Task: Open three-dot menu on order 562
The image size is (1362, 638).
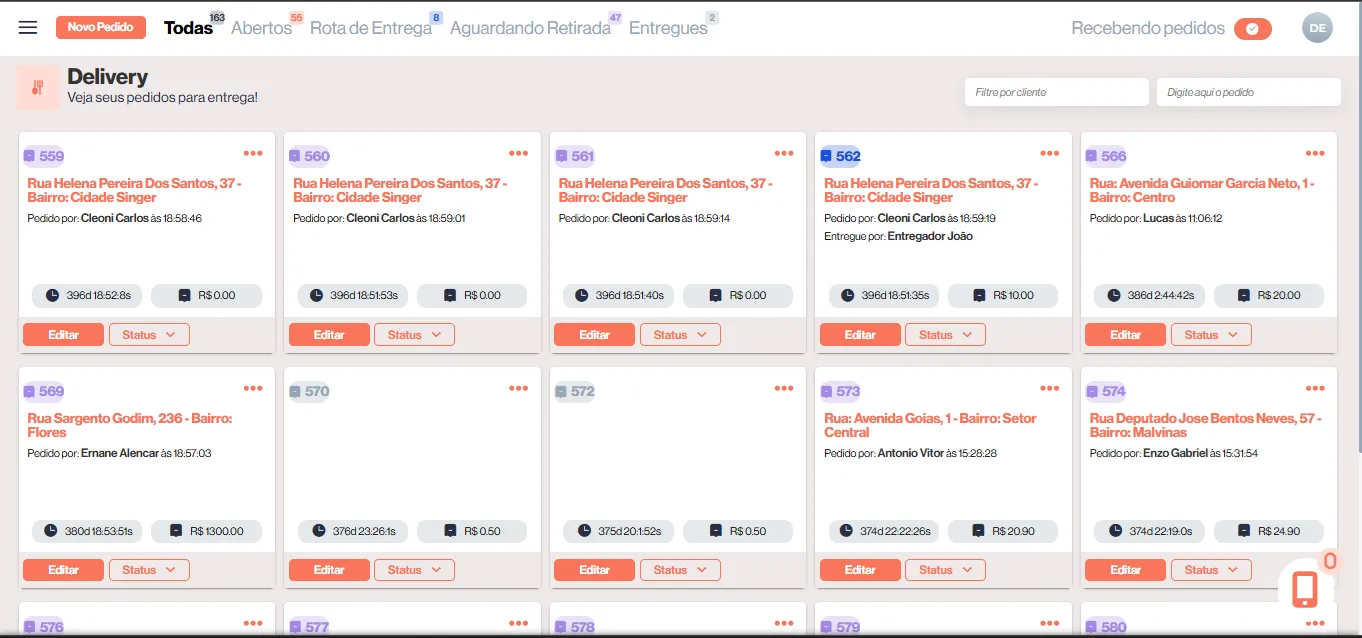Action: pyautogui.click(x=1049, y=153)
